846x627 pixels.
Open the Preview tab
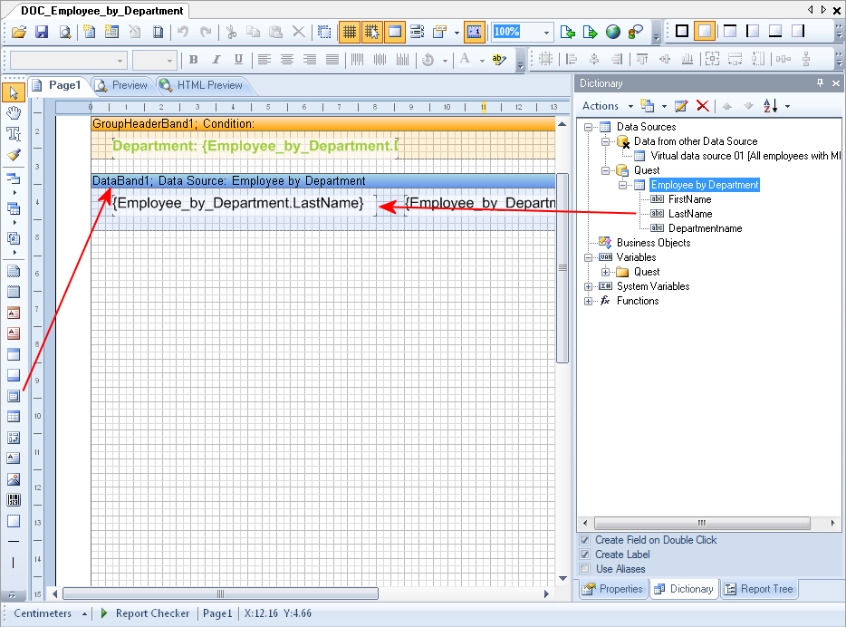coord(122,85)
